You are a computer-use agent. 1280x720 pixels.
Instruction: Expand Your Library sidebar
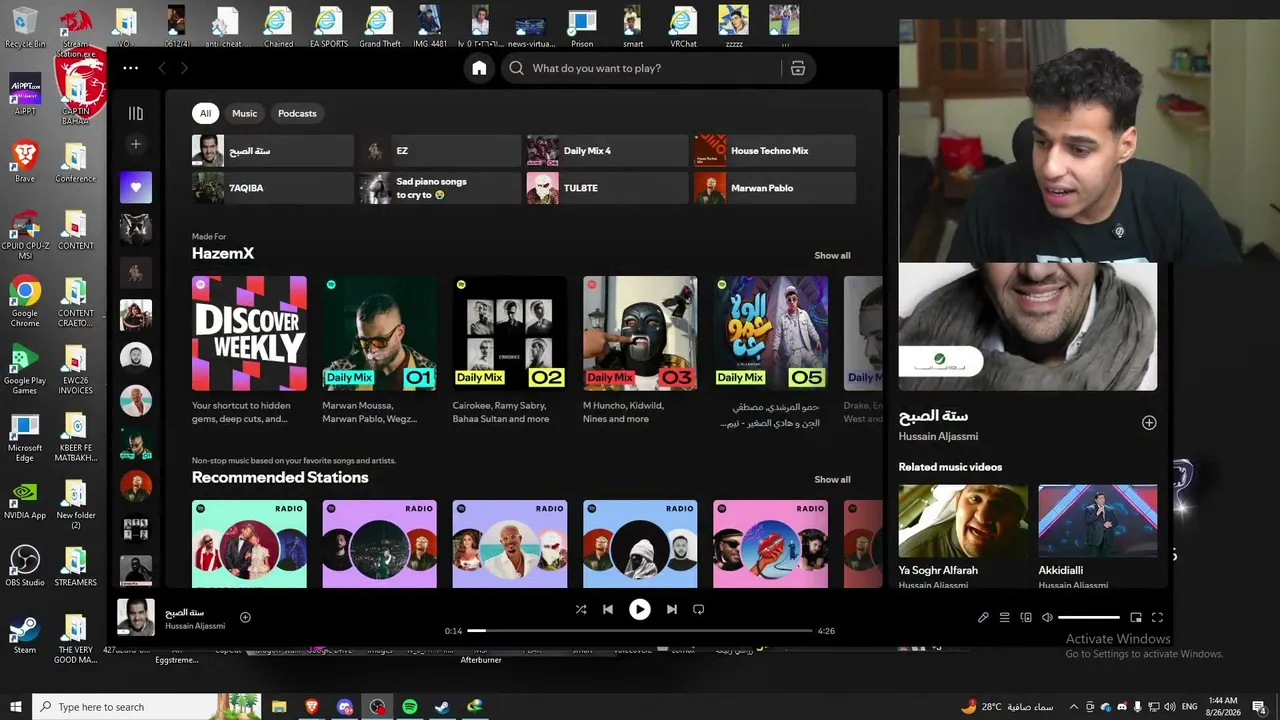136,113
